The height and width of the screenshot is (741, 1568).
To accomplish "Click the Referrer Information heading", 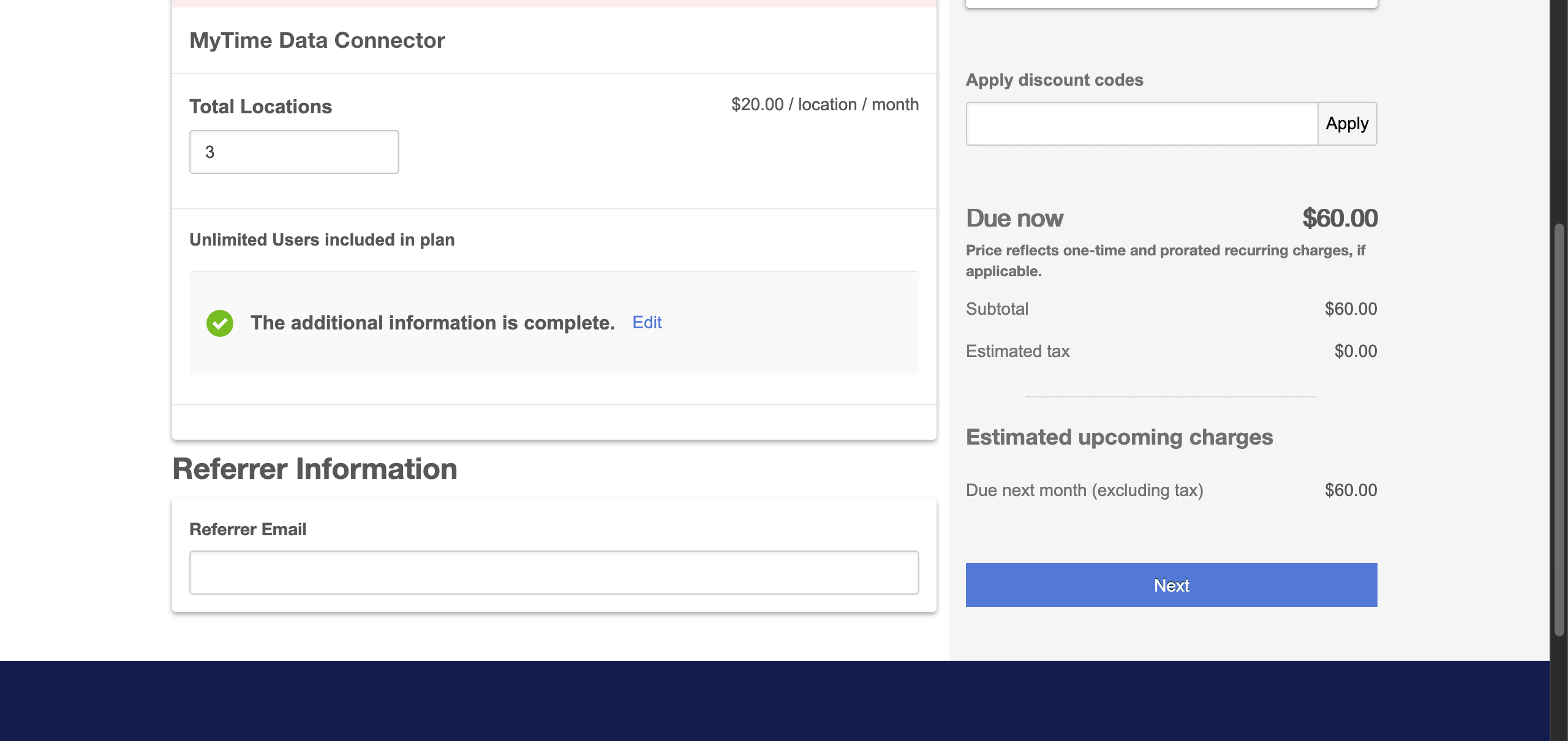I will [314, 469].
